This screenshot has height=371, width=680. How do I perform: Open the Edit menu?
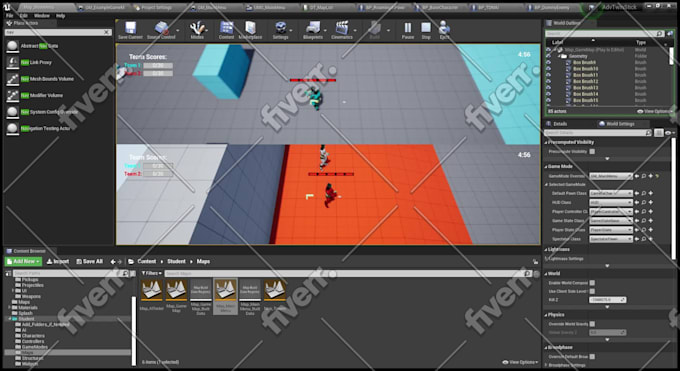pyautogui.click(x=24, y=16)
